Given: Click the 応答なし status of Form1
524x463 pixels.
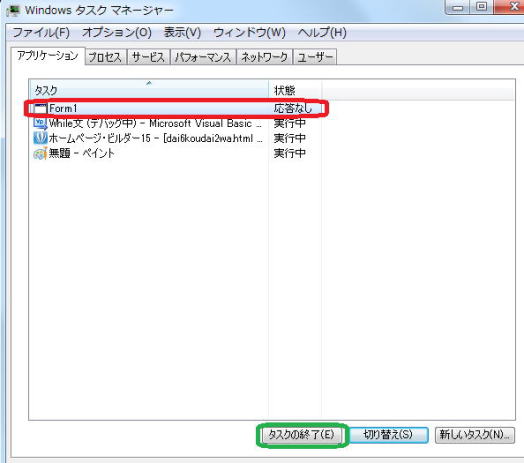Looking at the screenshot, I should click(x=293, y=108).
